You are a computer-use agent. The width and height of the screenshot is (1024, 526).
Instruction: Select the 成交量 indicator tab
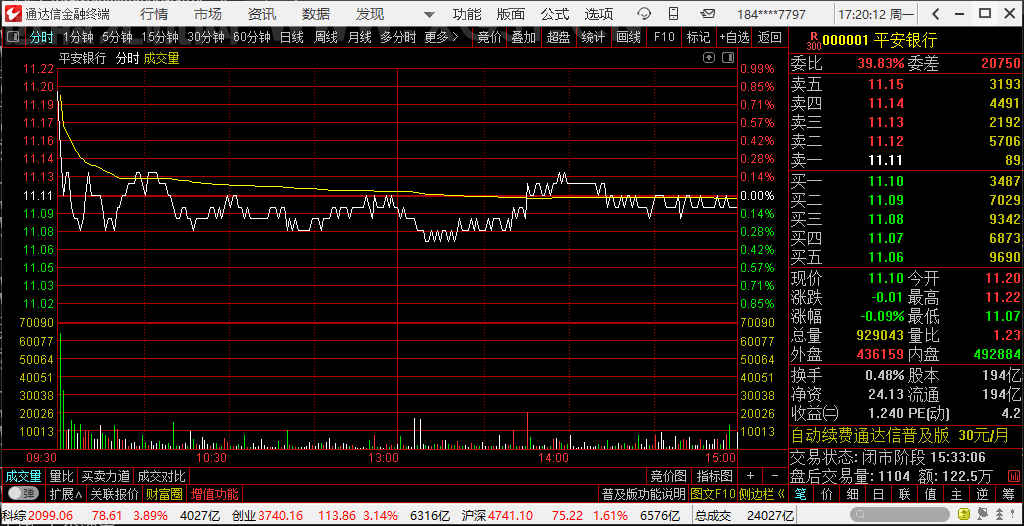(24, 476)
